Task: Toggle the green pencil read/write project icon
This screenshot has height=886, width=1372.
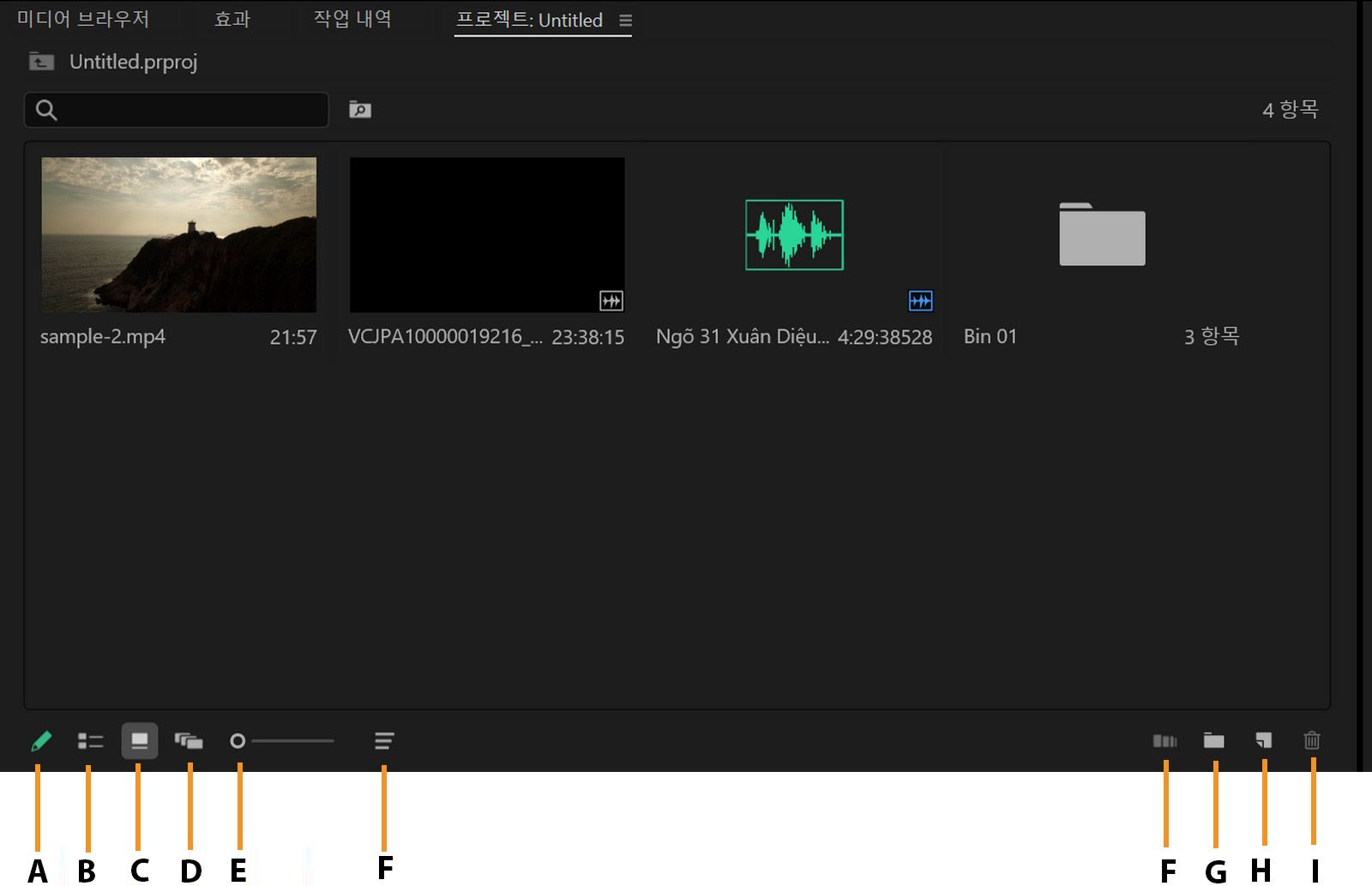Action: [40, 741]
